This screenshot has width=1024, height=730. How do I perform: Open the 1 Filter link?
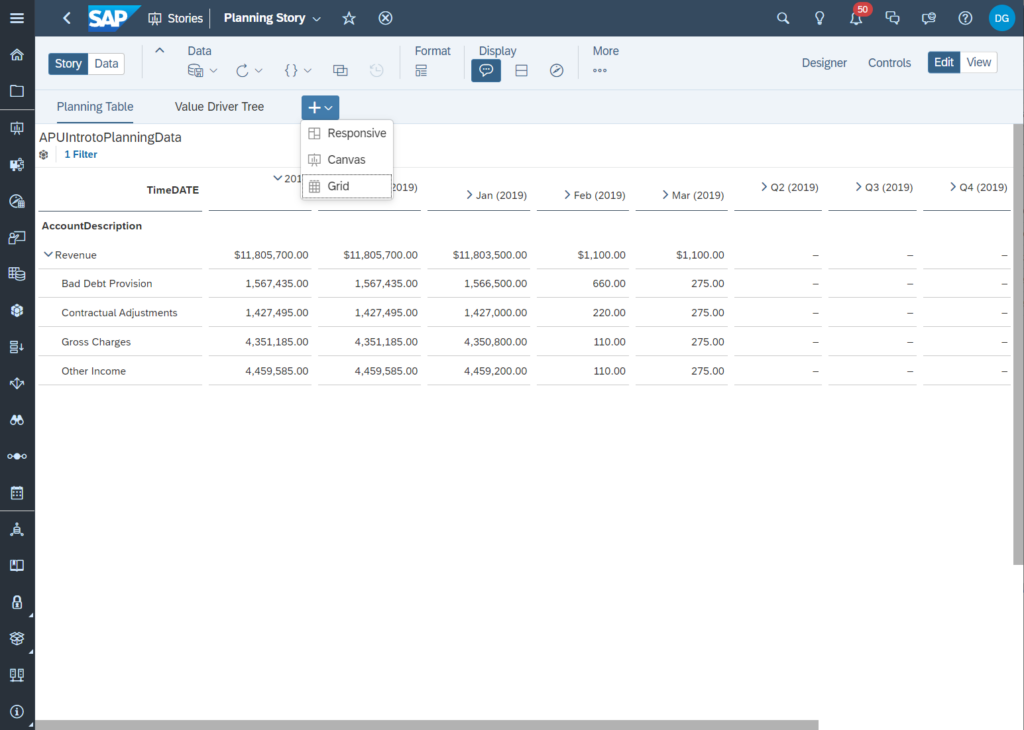click(x=80, y=154)
